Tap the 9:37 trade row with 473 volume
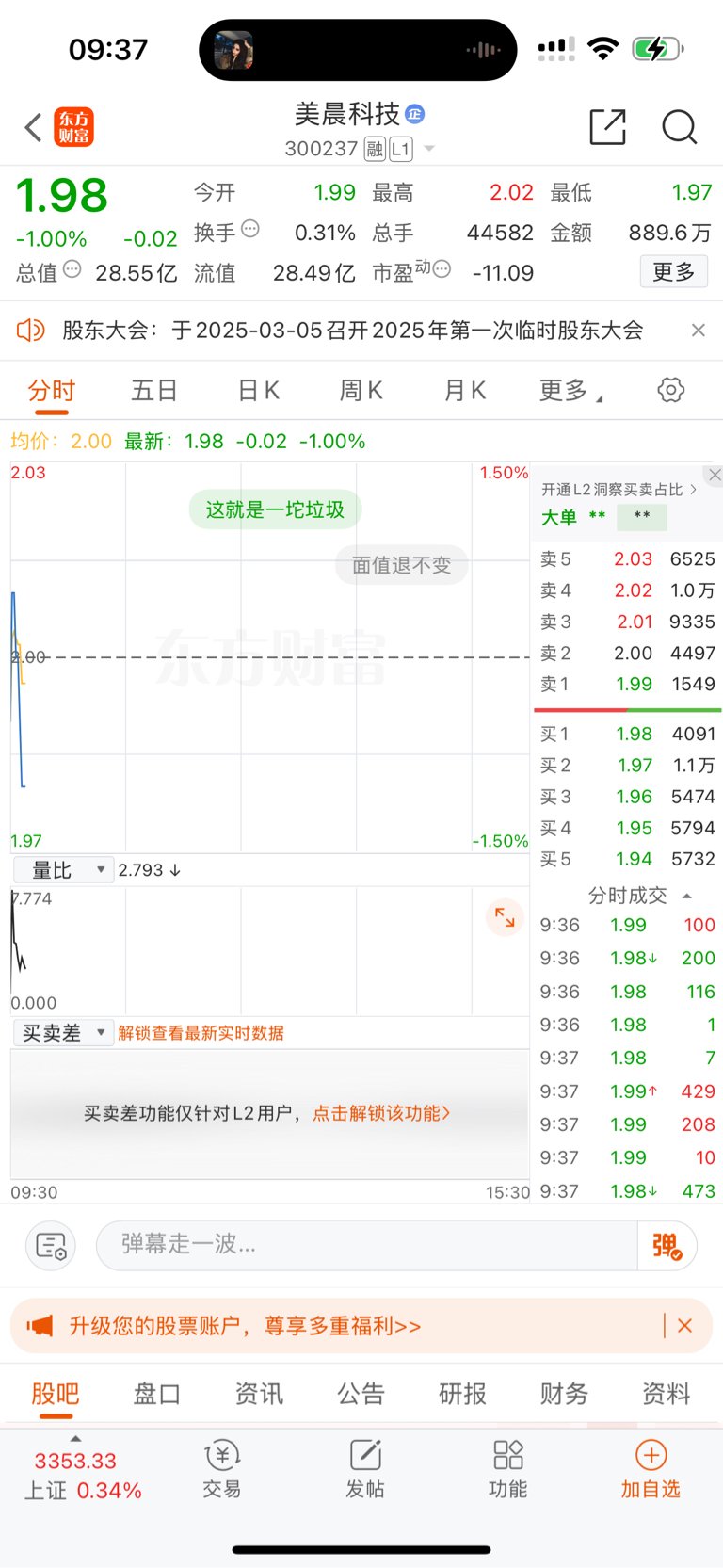 [627, 1191]
